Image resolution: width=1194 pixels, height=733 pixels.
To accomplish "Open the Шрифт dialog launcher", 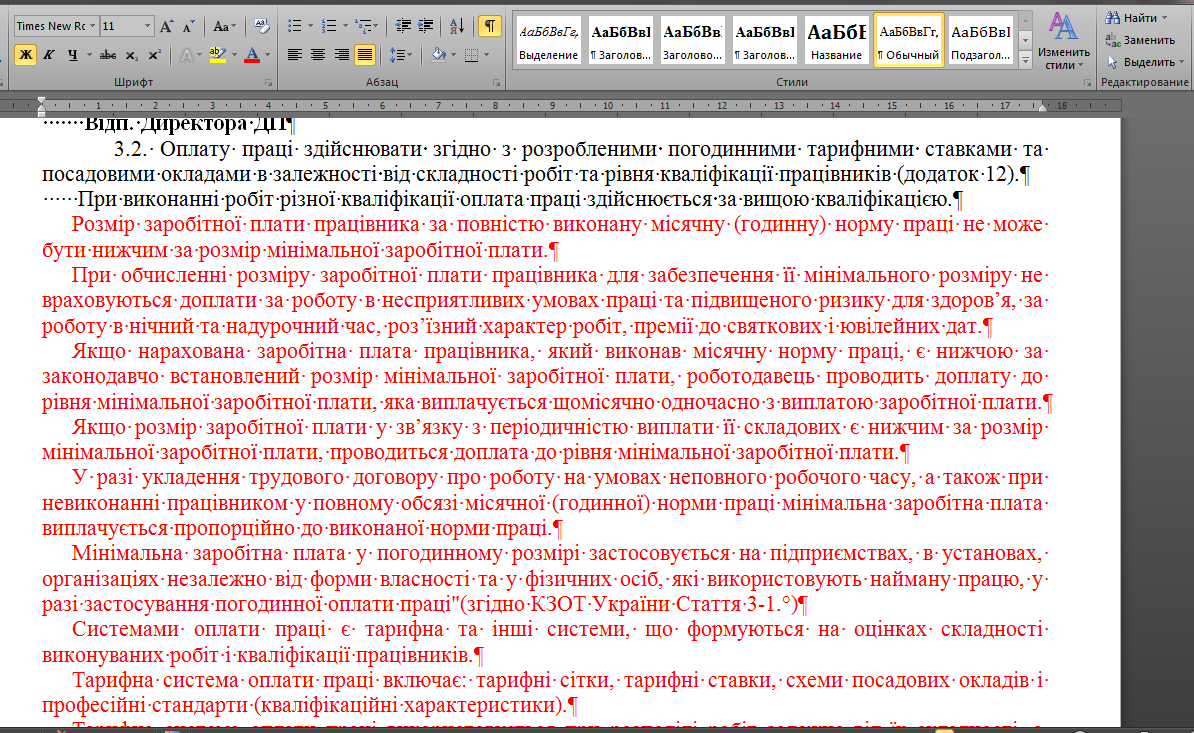I will click(268, 82).
